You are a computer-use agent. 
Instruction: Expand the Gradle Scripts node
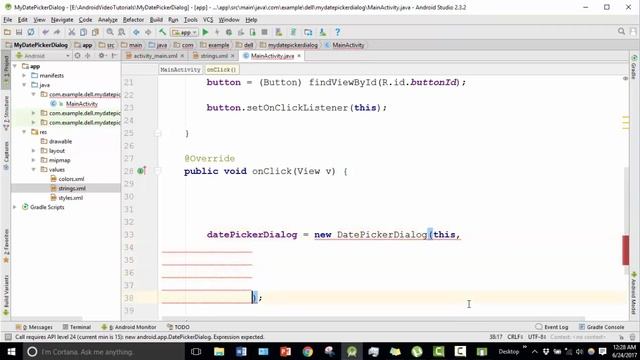(15, 207)
